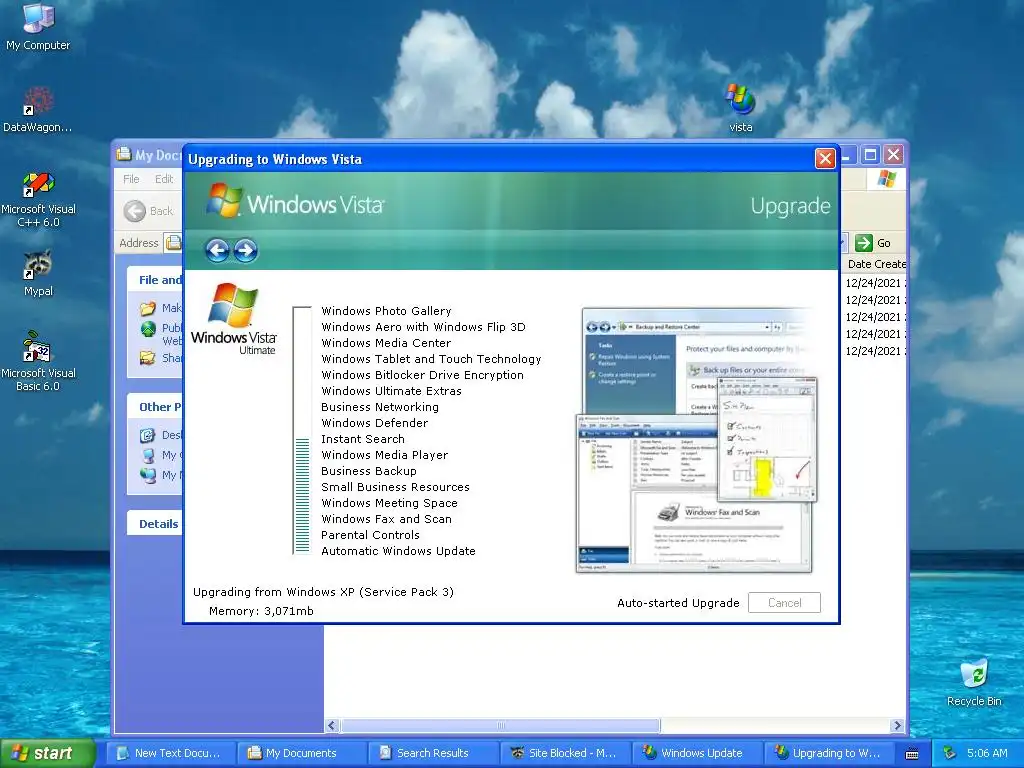This screenshot has height=768, width=1024.
Task: Click the forward arrow in Vista upgrade
Action: click(246, 250)
